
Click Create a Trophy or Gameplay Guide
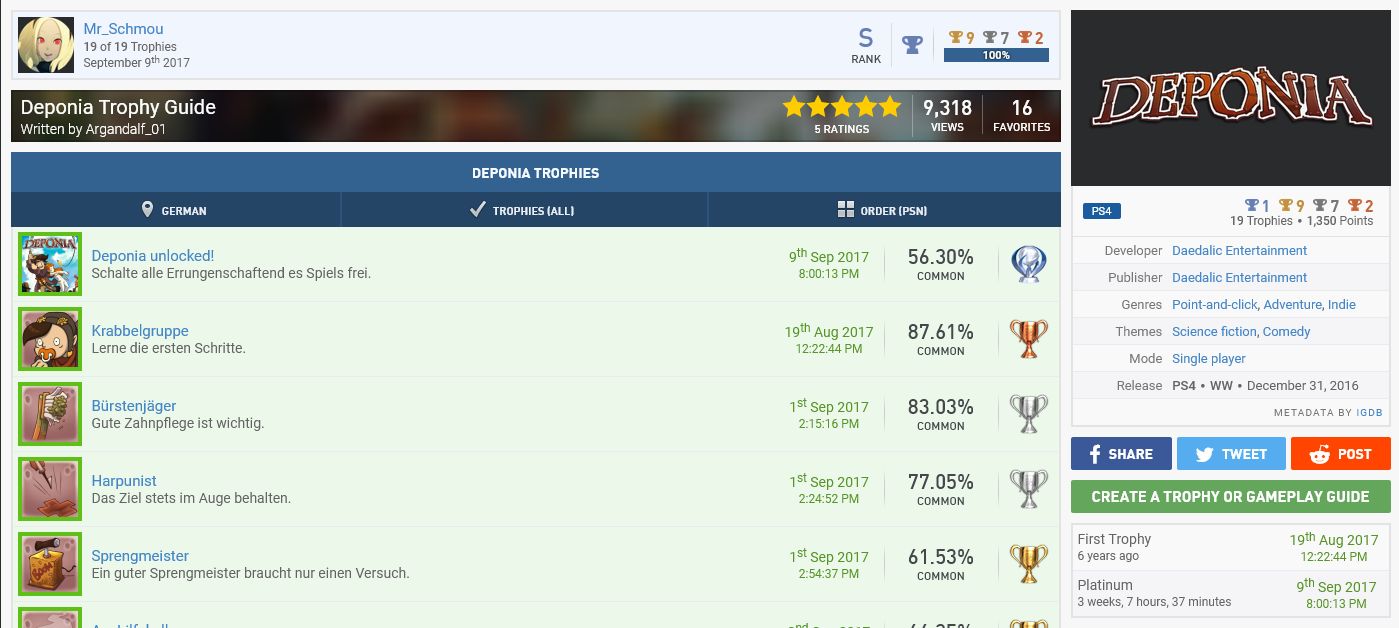[1230, 496]
